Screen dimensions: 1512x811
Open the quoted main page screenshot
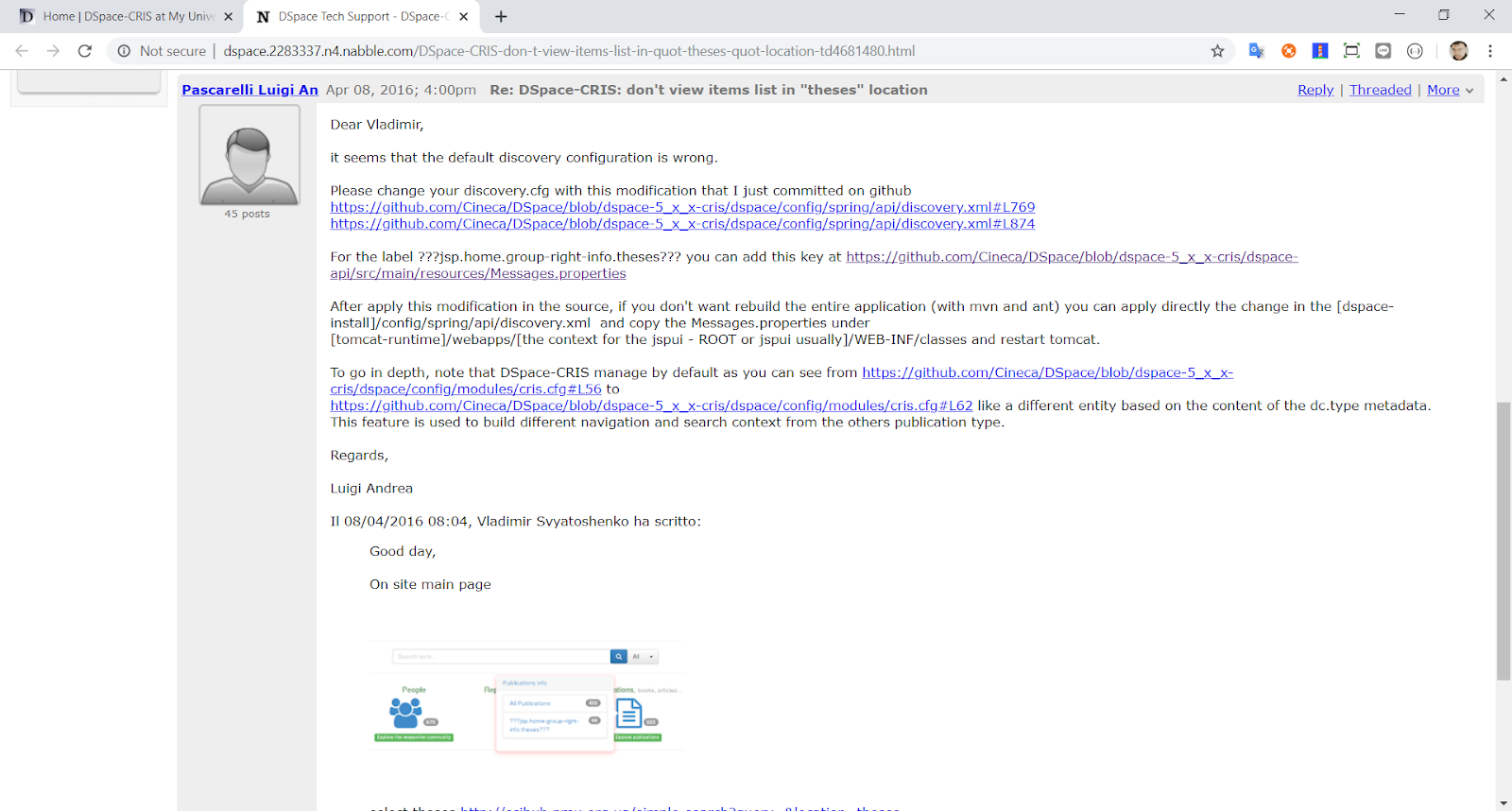(x=527, y=698)
